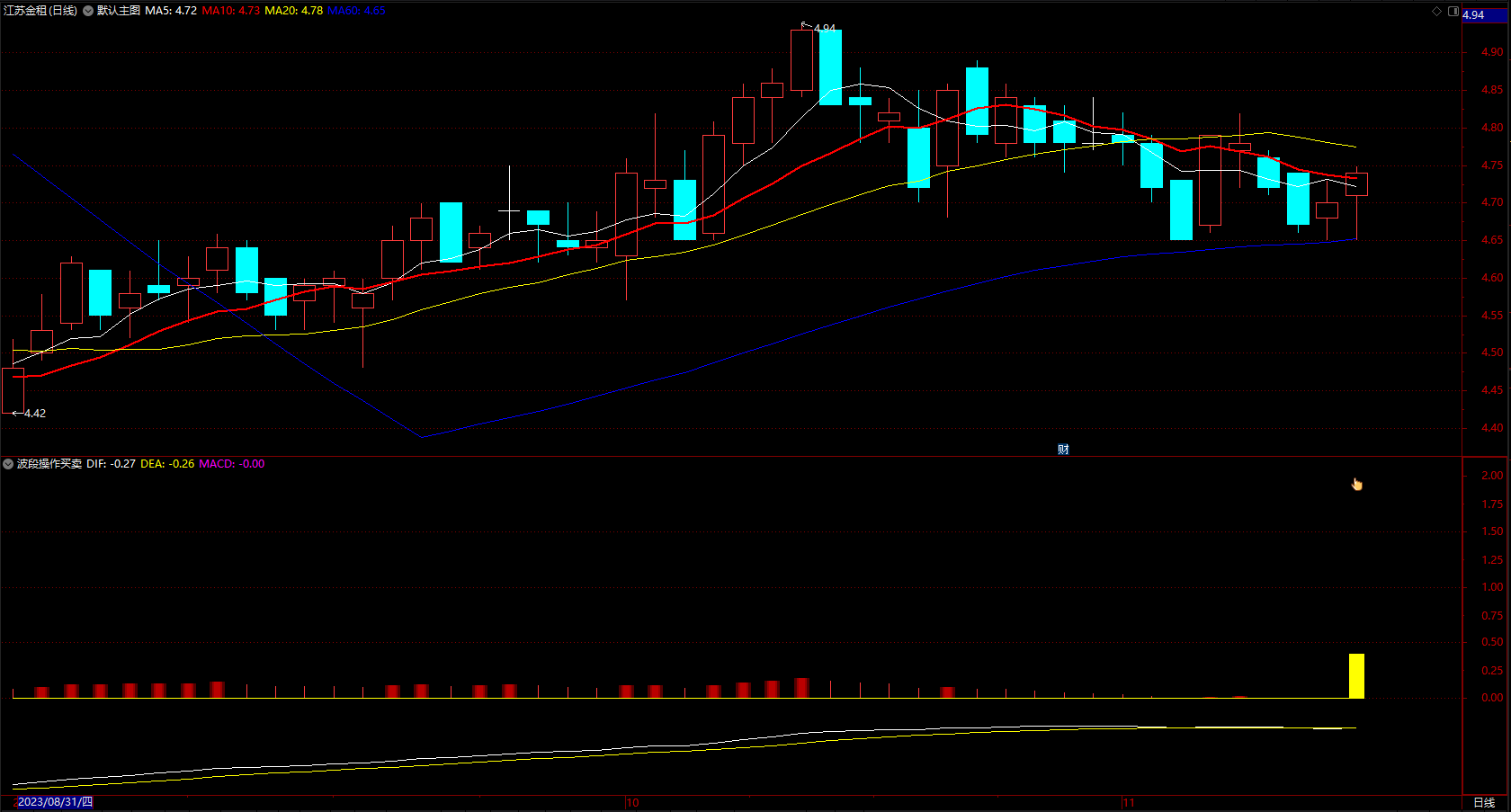Click the 2.00 indicator axis label
This screenshot has height=812, width=1511.
pos(1492,476)
